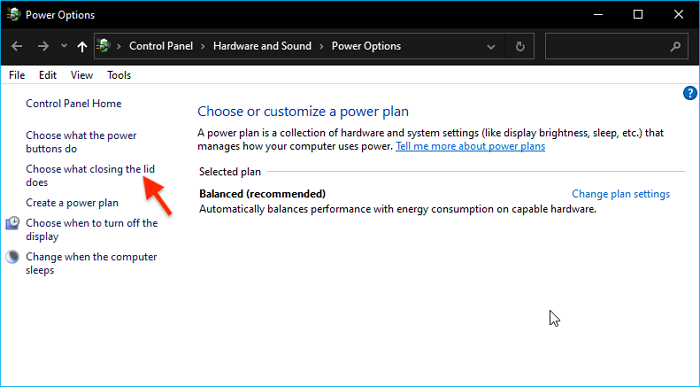This screenshot has width=700, height=387.
Task: Maximize the Power Options window
Action: click(x=638, y=14)
